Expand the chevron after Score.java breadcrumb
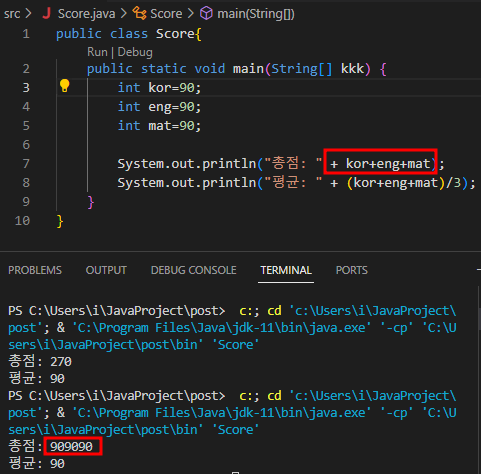 124,14
